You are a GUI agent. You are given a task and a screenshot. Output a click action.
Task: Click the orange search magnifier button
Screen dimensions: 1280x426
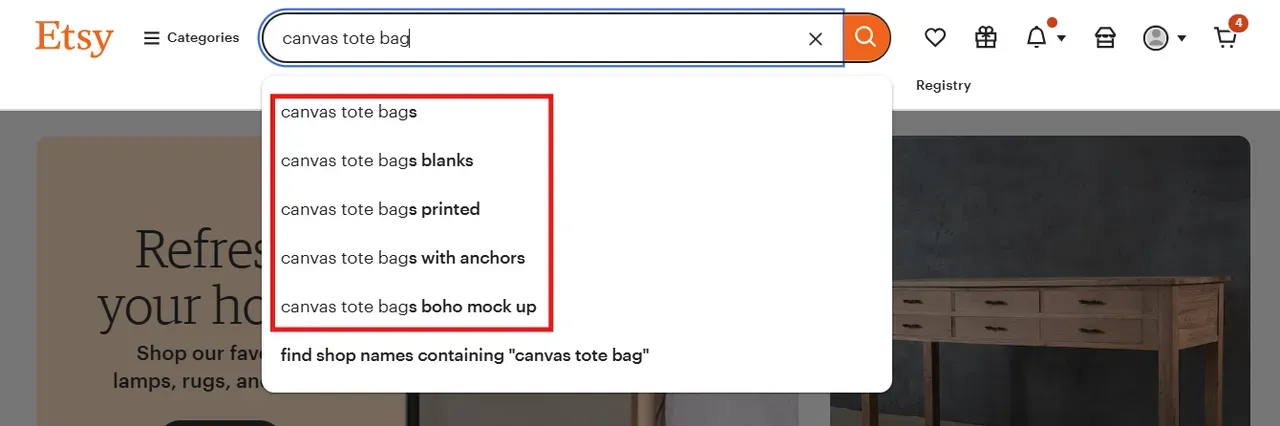(x=866, y=38)
